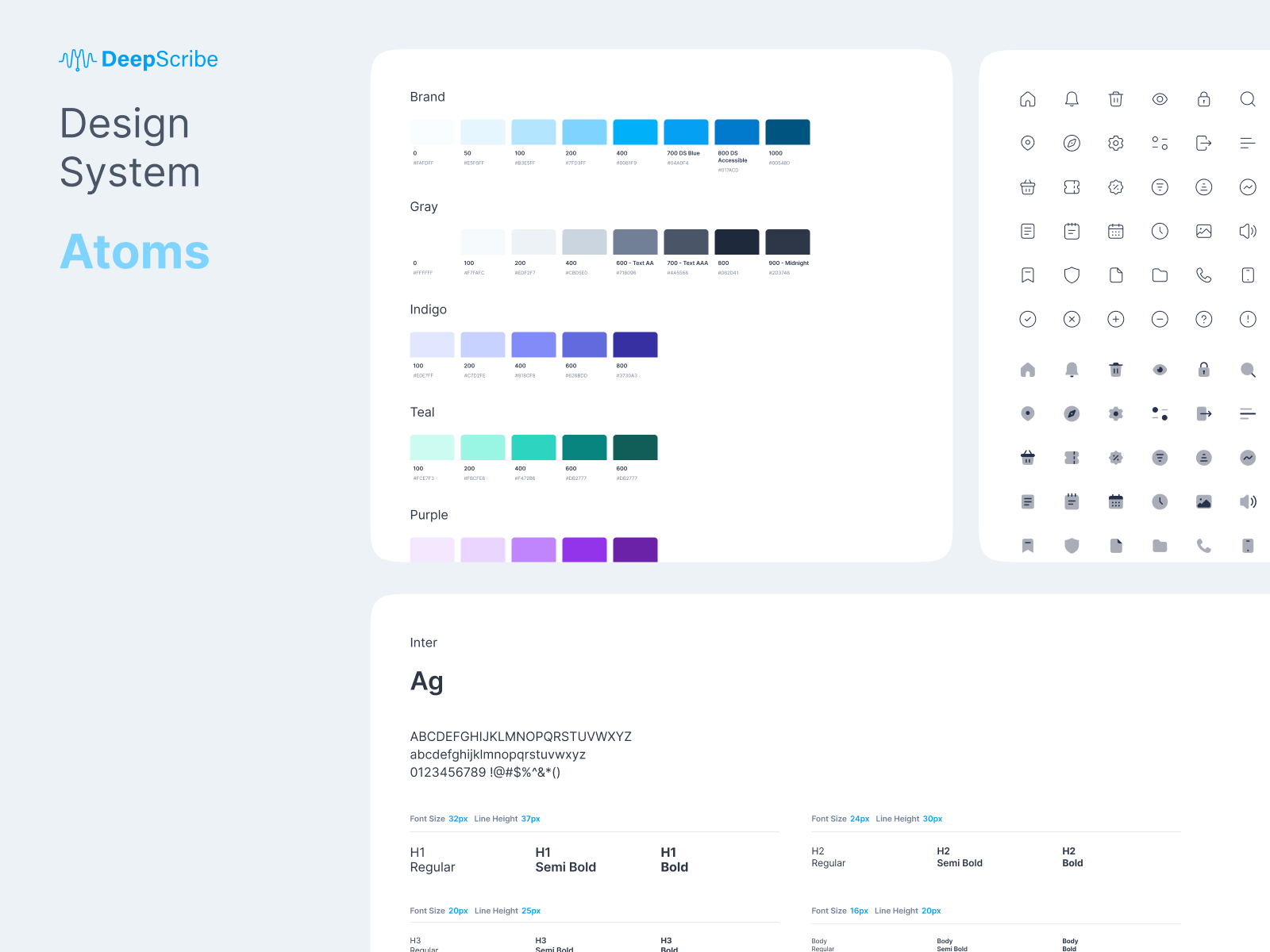Click the filled shopping basket icon
The image size is (1270, 952).
pos(1028,458)
